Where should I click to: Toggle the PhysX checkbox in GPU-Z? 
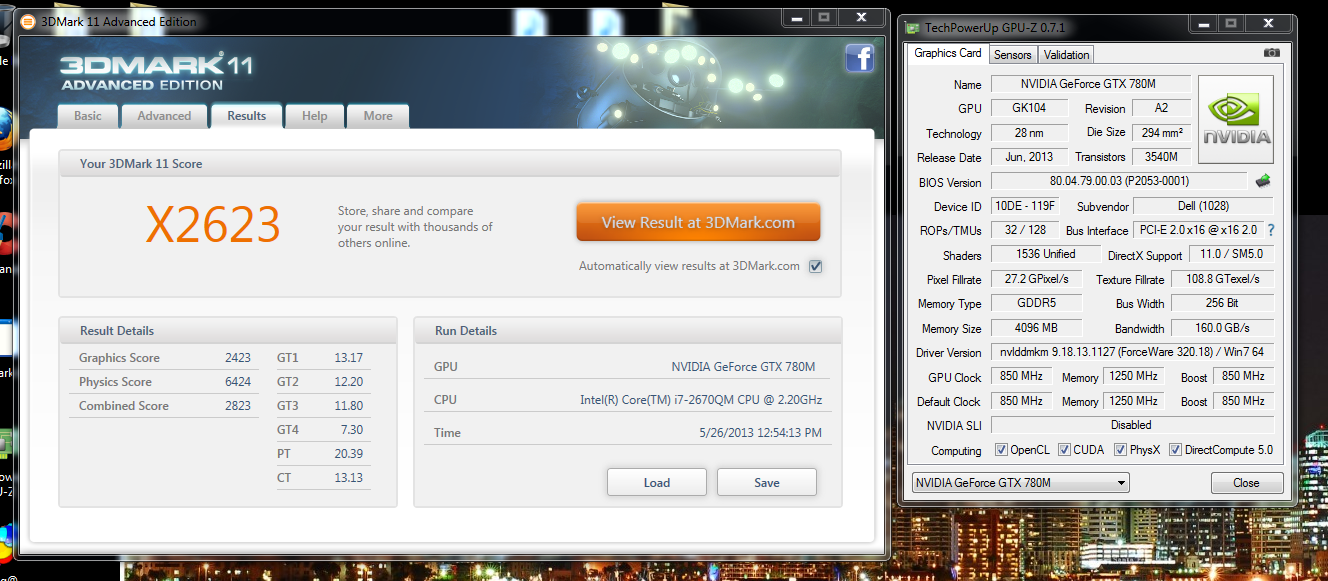point(1120,450)
